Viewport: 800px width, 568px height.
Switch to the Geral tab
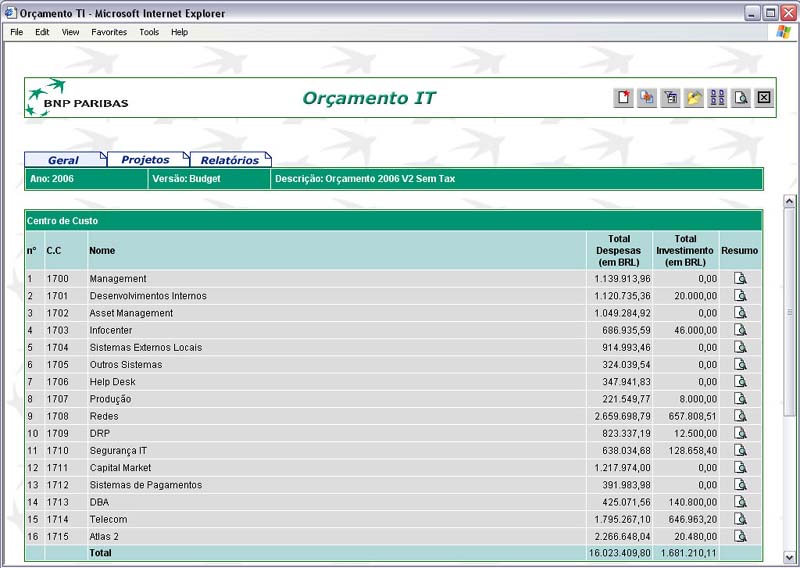click(65, 160)
